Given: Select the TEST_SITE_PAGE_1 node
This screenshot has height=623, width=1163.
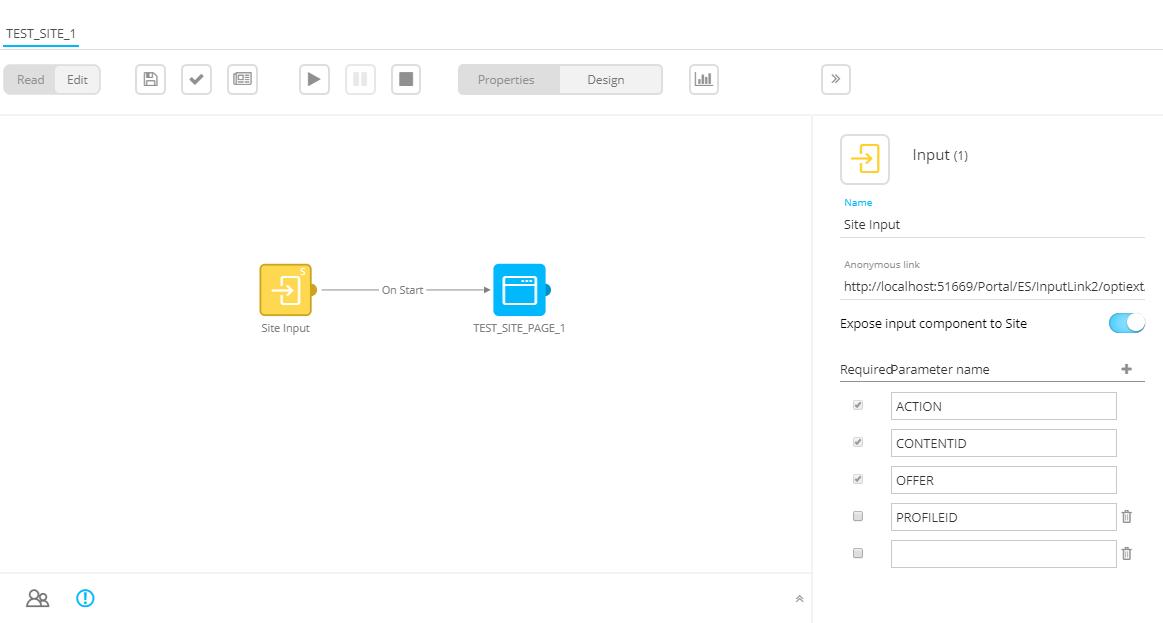Looking at the screenshot, I should click(519, 290).
